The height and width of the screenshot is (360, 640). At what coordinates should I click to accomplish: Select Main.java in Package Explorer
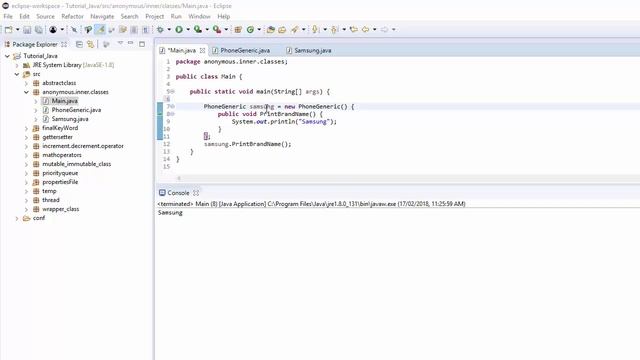coord(64,101)
